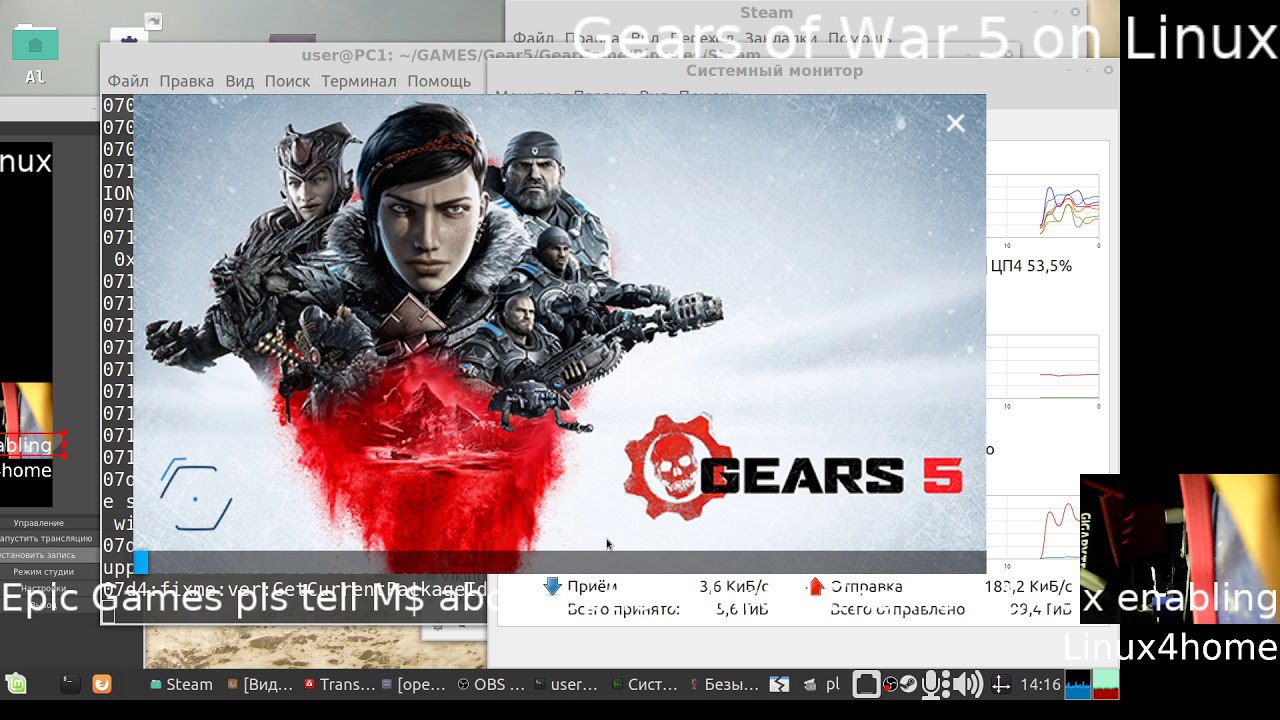Click the blue CPU graph panel applet

[x=1078, y=685]
